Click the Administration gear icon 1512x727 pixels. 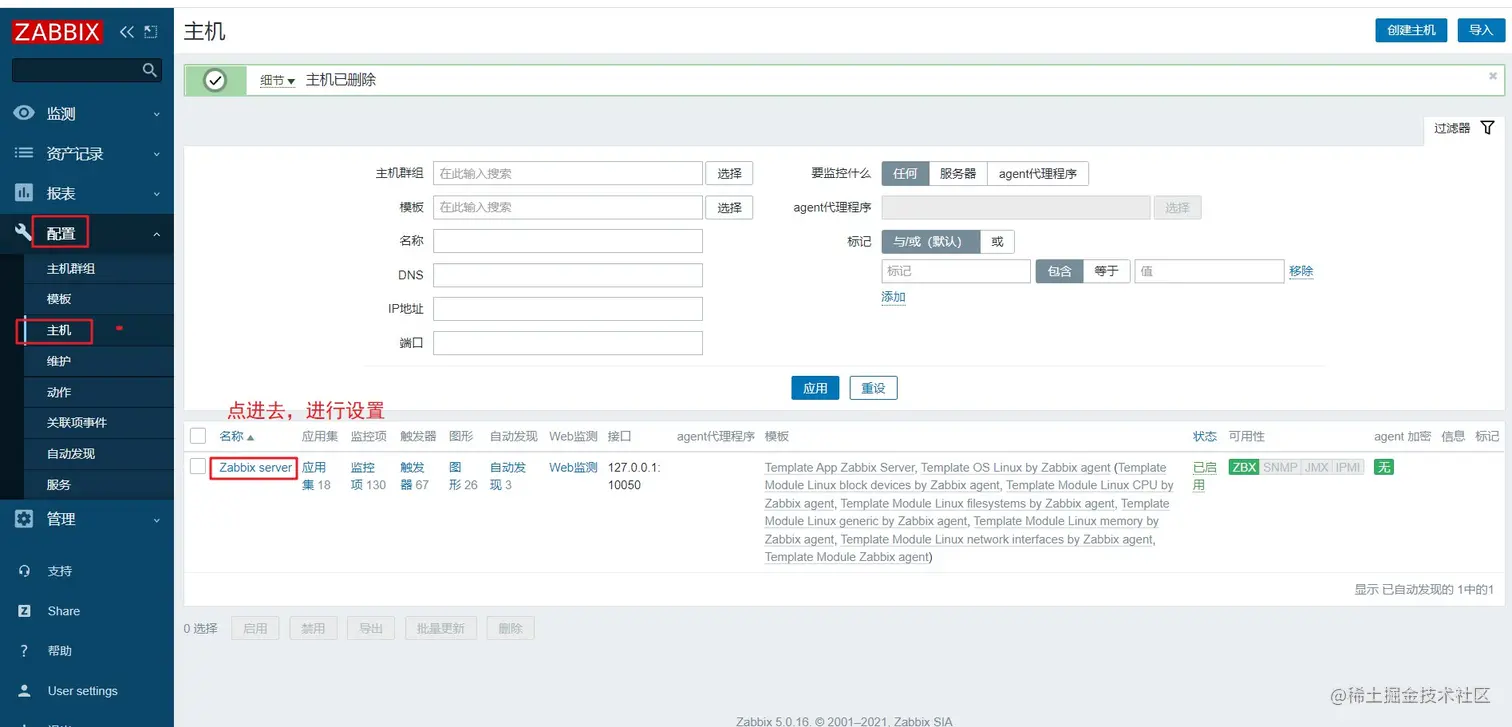pos(24,519)
